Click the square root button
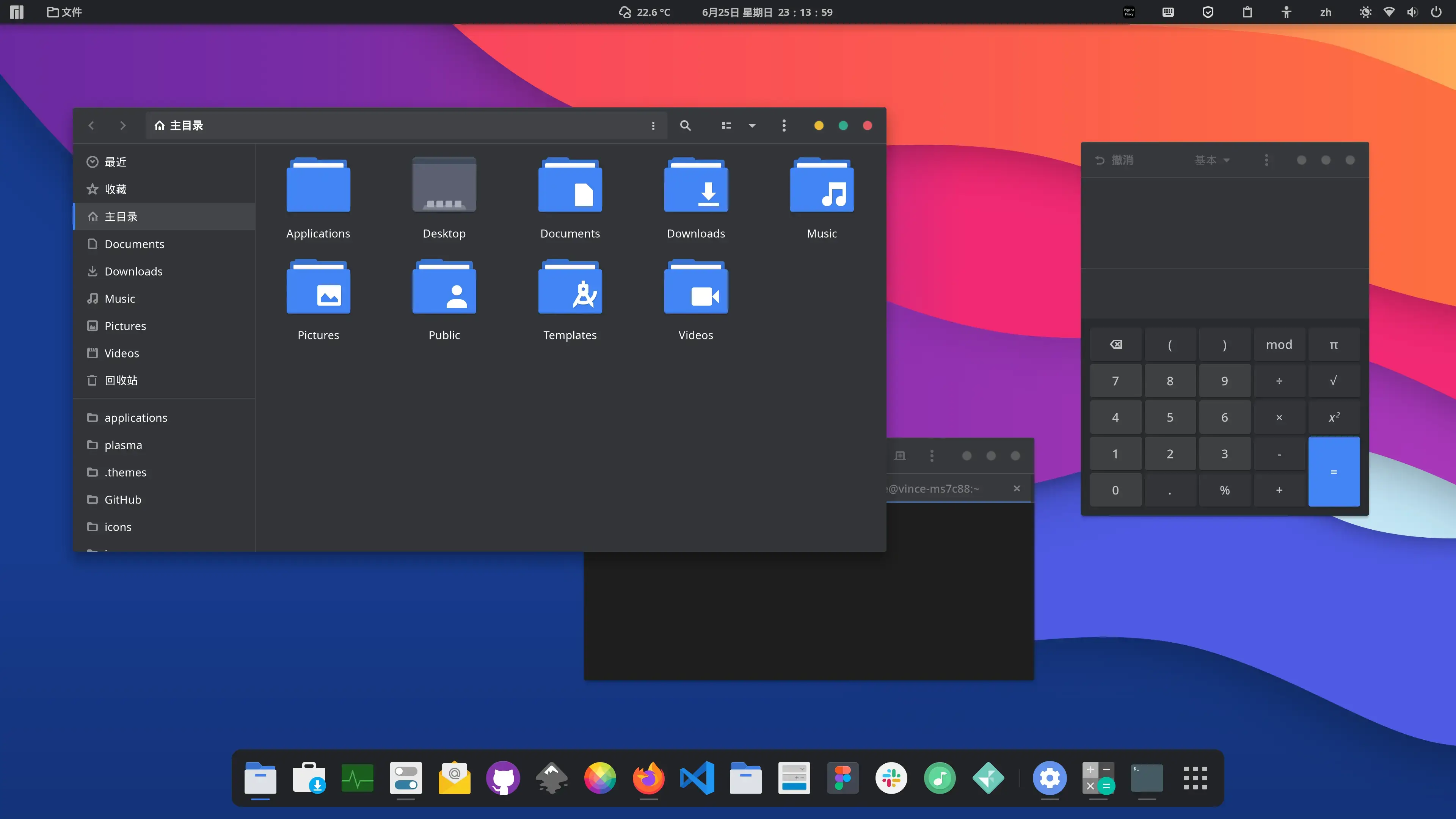The width and height of the screenshot is (1456, 819). click(x=1334, y=381)
